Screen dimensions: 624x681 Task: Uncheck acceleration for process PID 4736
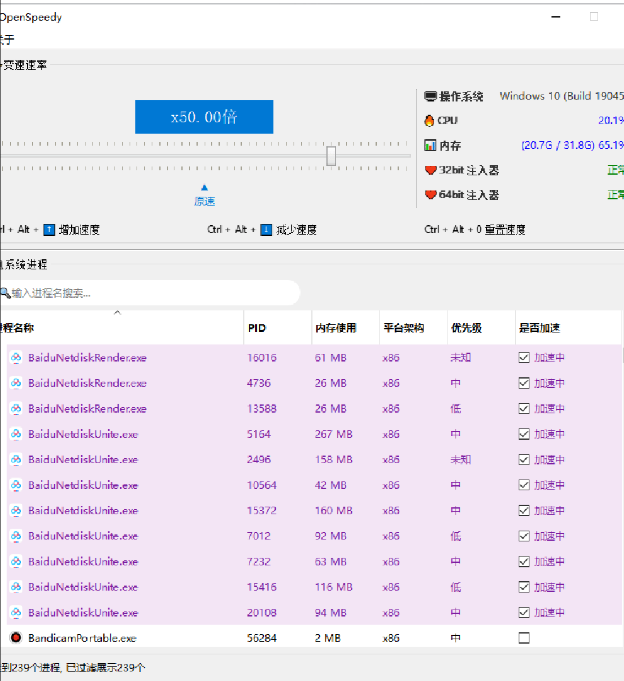524,383
